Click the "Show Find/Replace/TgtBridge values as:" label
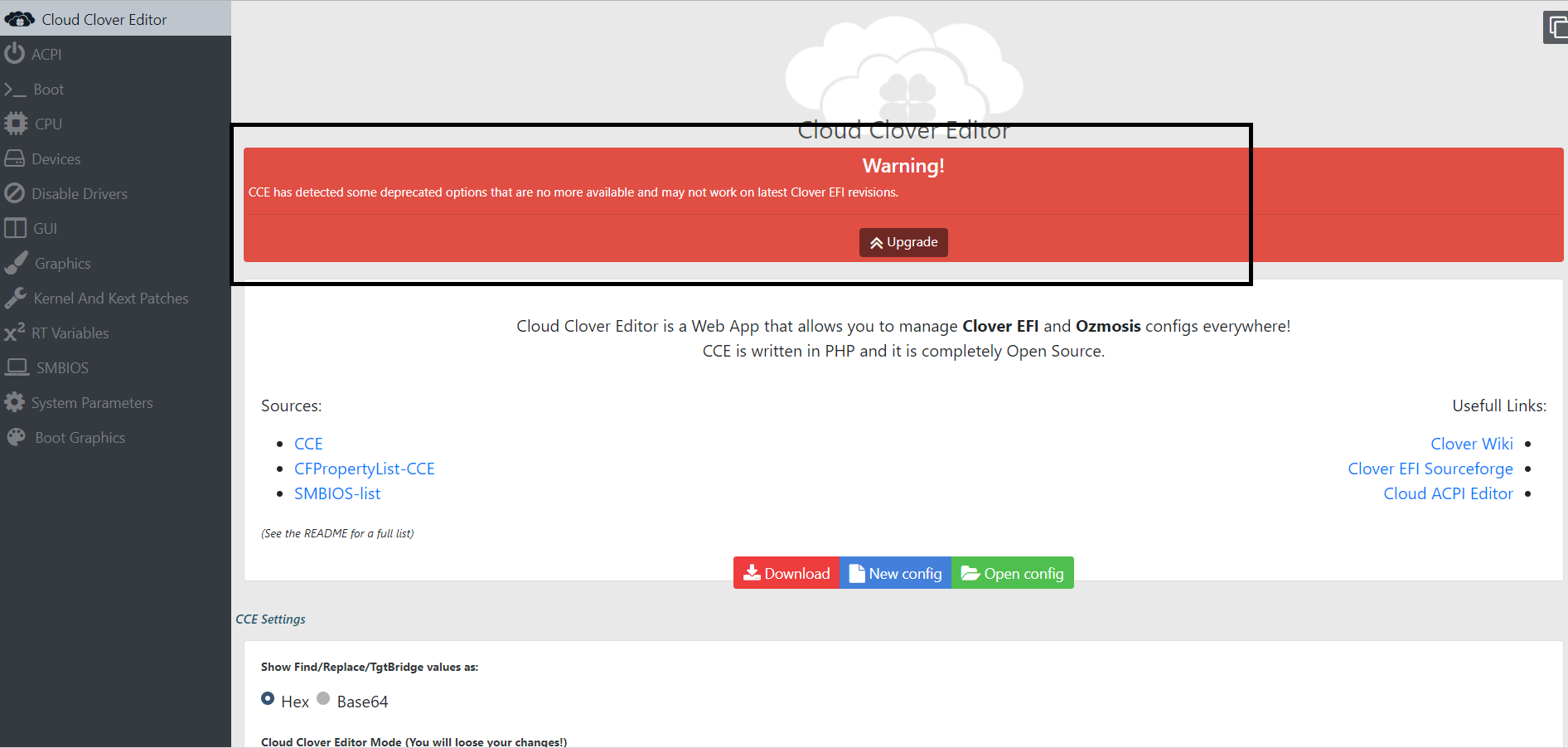This screenshot has width=1568, height=748. (x=370, y=667)
